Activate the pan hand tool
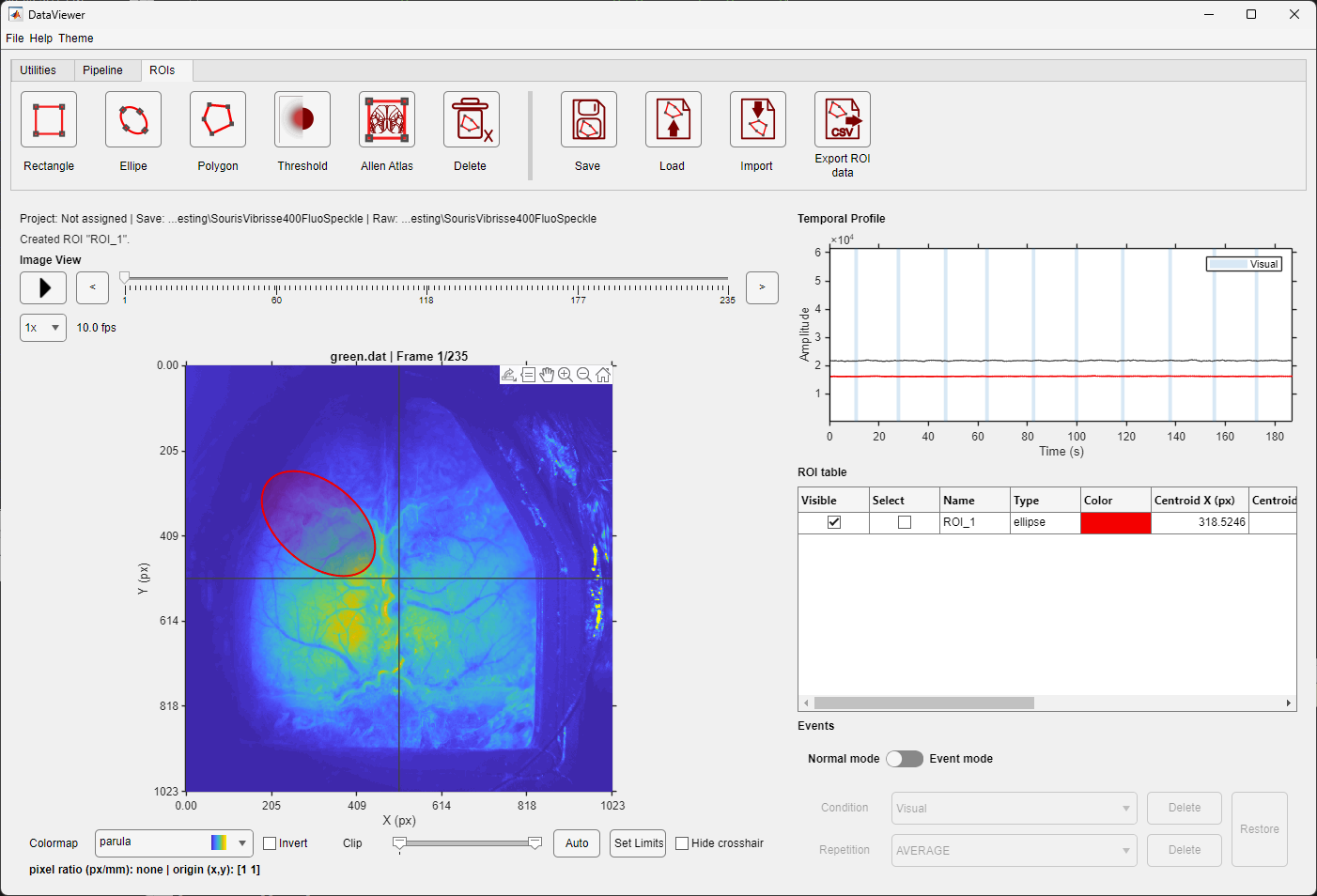Viewport: 1317px width, 896px height. coord(547,375)
